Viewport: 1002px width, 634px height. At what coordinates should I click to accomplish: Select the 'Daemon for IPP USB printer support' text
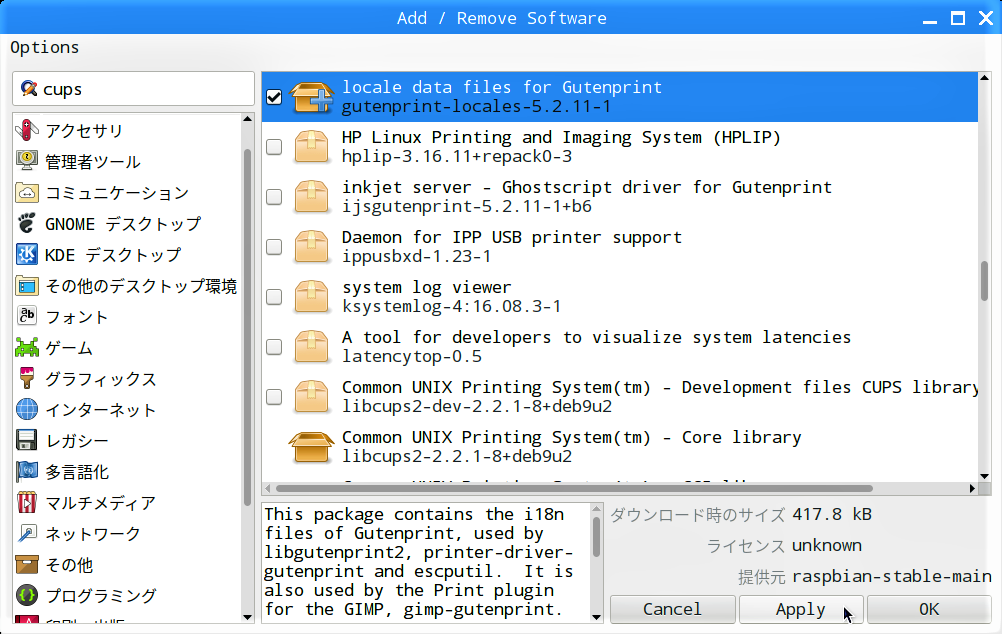click(x=512, y=237)
